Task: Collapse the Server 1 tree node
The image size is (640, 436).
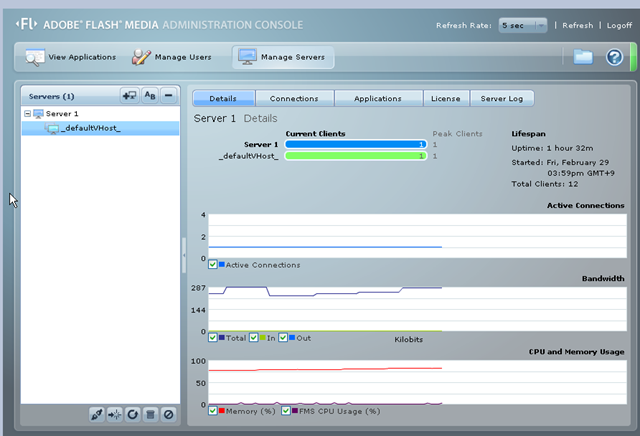Action: [x=27, y=113]
